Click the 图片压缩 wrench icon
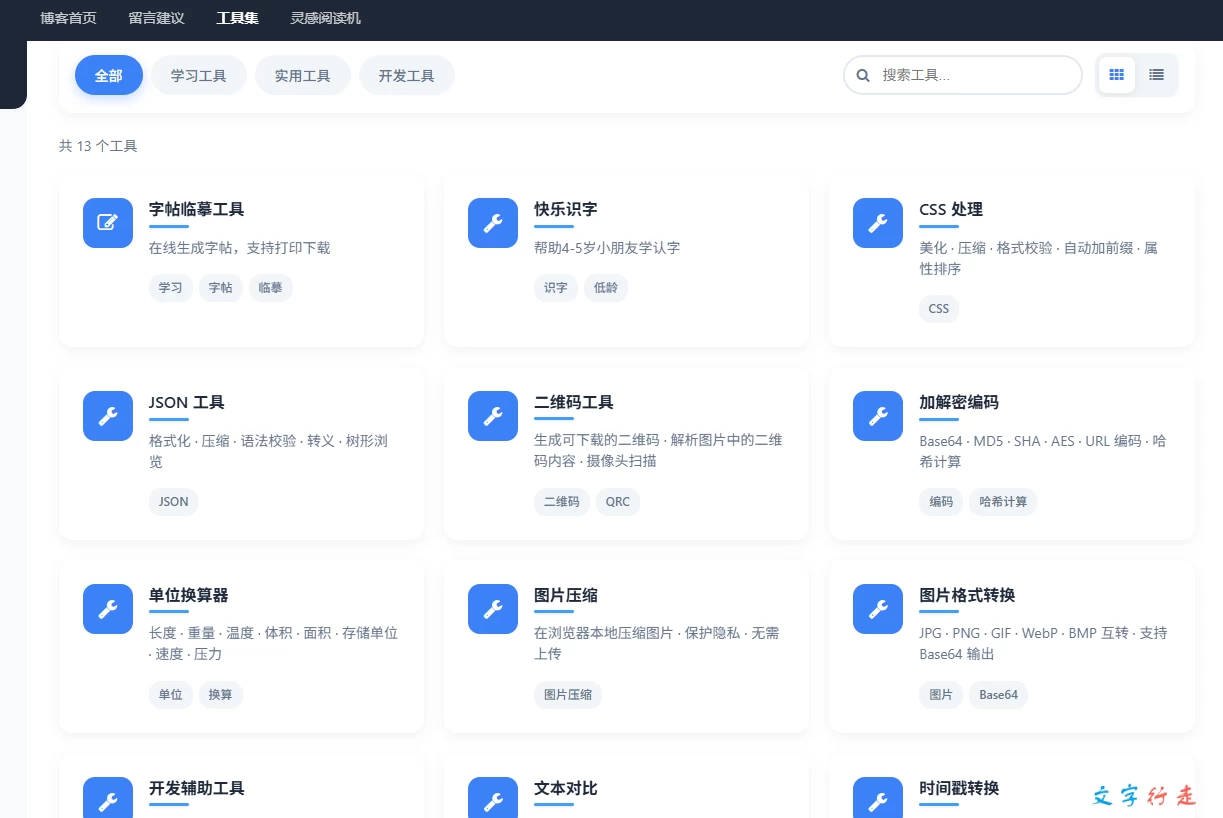The width and height of the screenshot is (1223, 818). (493, 609)
